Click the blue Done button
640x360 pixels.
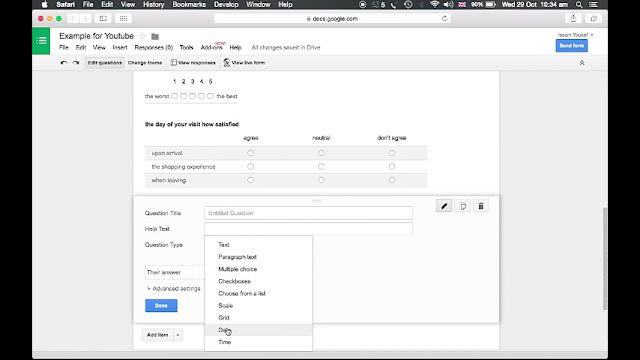point(161,306)
